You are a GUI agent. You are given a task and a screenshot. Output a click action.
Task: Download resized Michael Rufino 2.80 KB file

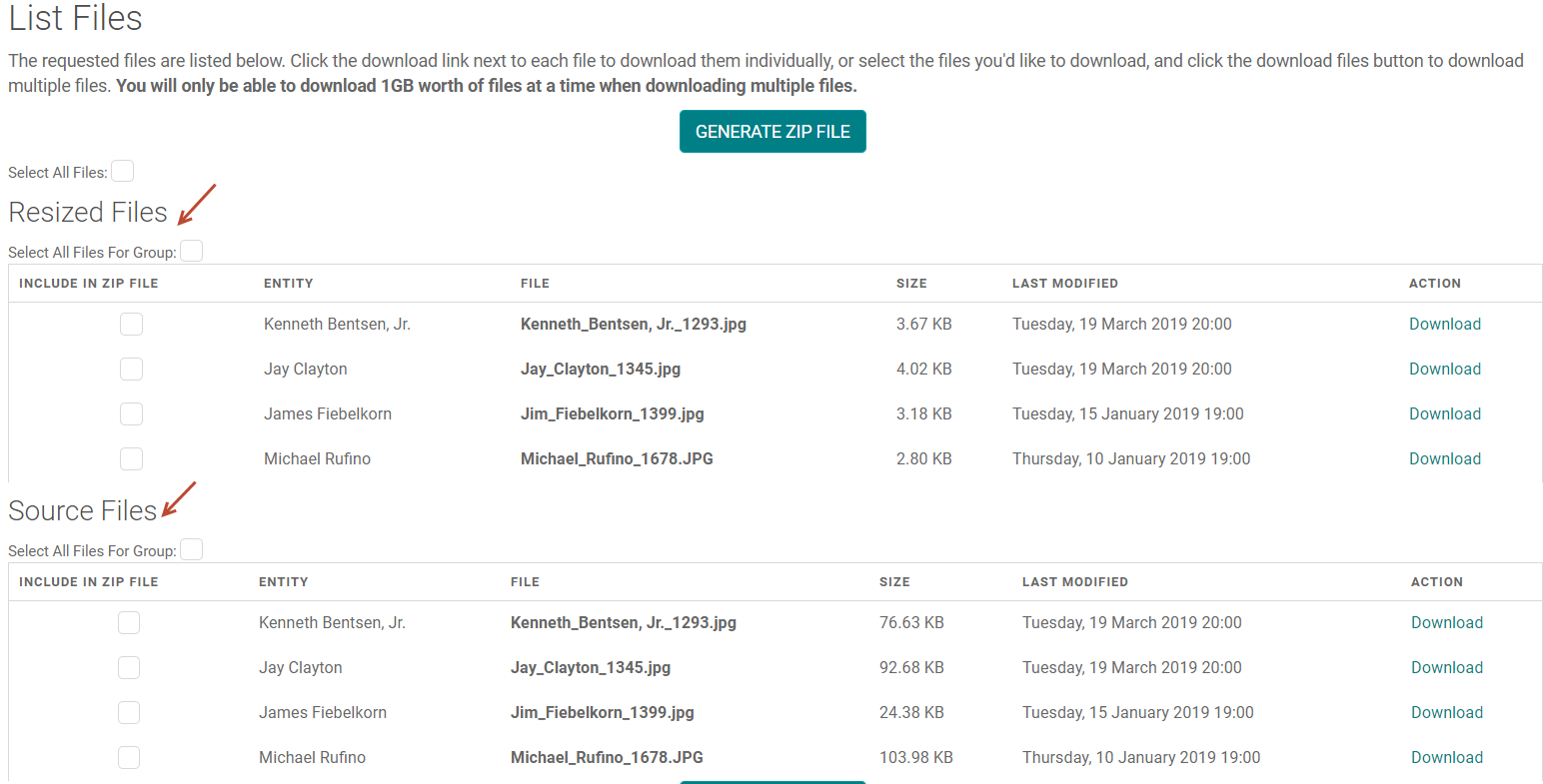(1444, 458)
